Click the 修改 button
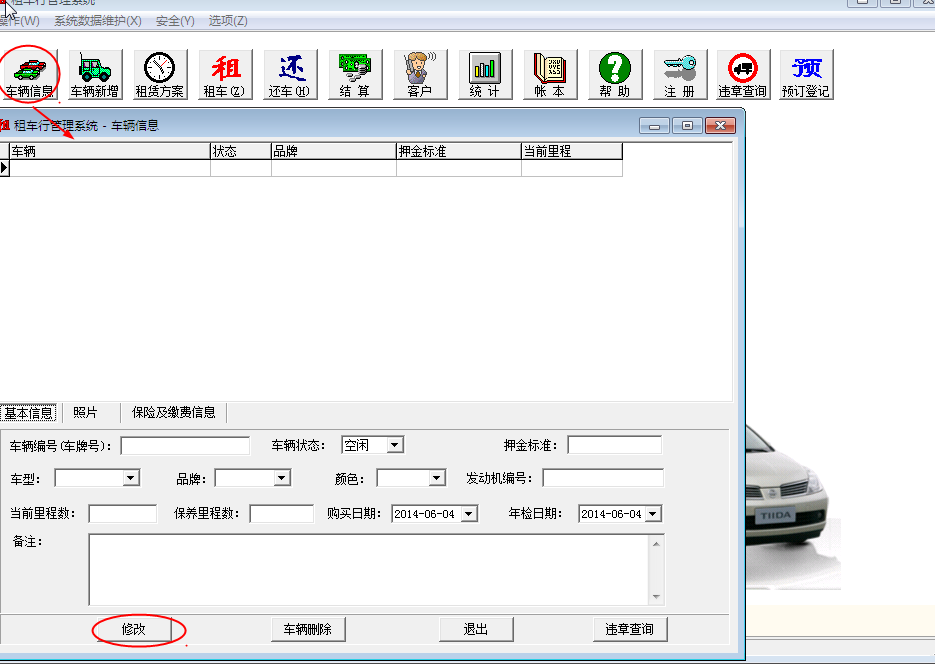The width and height of the screenshot is (935, 667). click(x=134, y=629)
